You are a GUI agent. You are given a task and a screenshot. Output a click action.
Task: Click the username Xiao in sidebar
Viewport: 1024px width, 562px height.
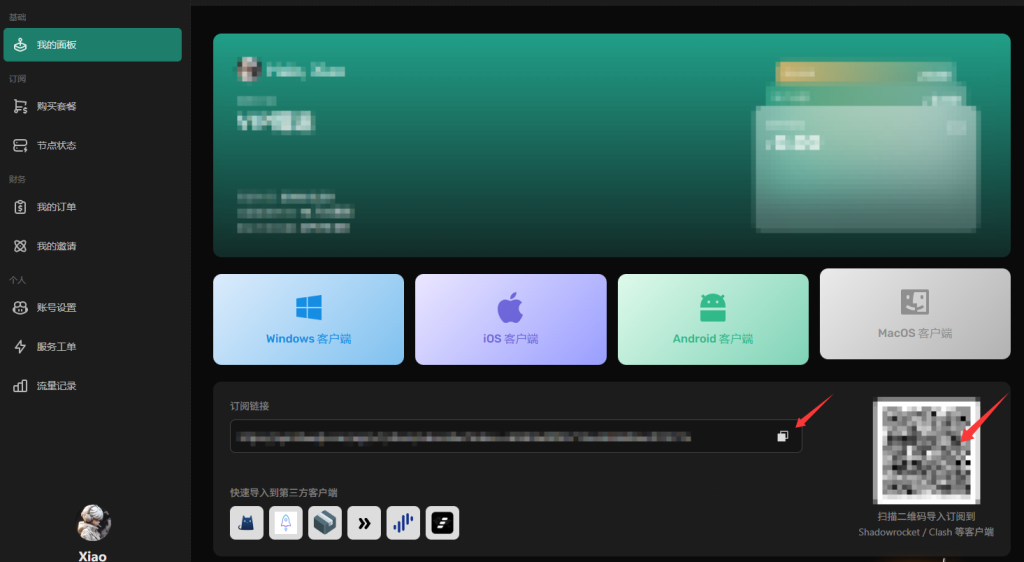[x=93, y=556]
